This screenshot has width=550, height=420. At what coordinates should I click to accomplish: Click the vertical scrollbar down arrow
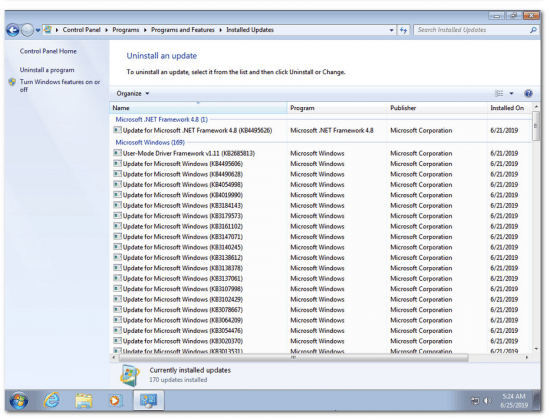(x=536, y=349)
